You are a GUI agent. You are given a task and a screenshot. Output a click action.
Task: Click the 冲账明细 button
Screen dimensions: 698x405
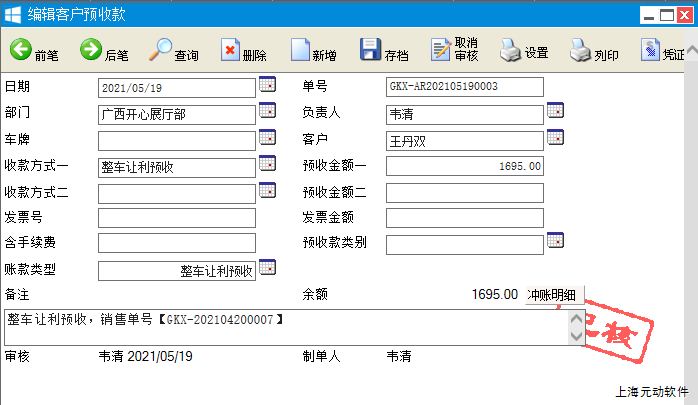[554, 294]
